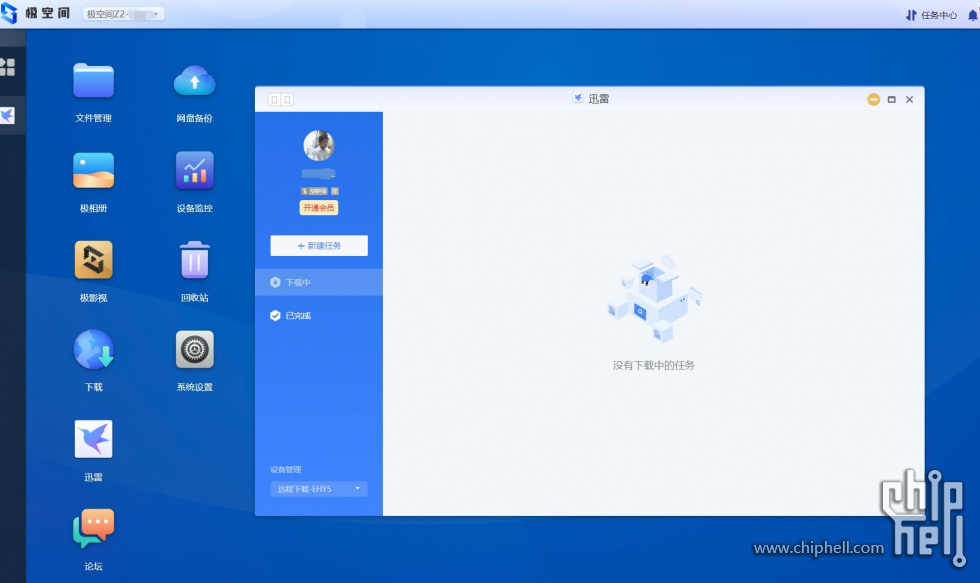Launch the 极影视 video app icon
This screenshot has height=583, width=980.
[x=93, y=260]
